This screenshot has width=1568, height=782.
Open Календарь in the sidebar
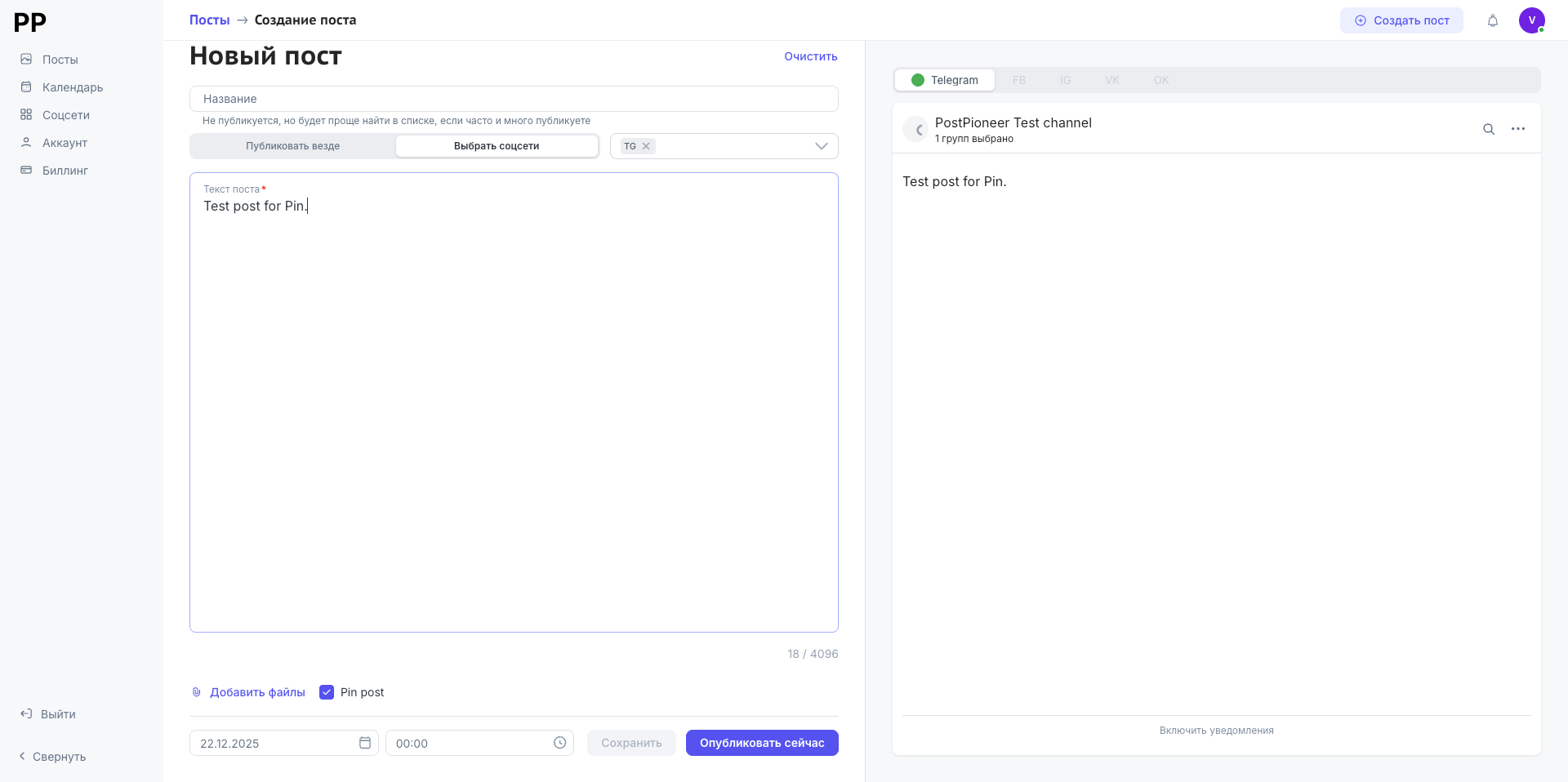[x=72, y=87]
